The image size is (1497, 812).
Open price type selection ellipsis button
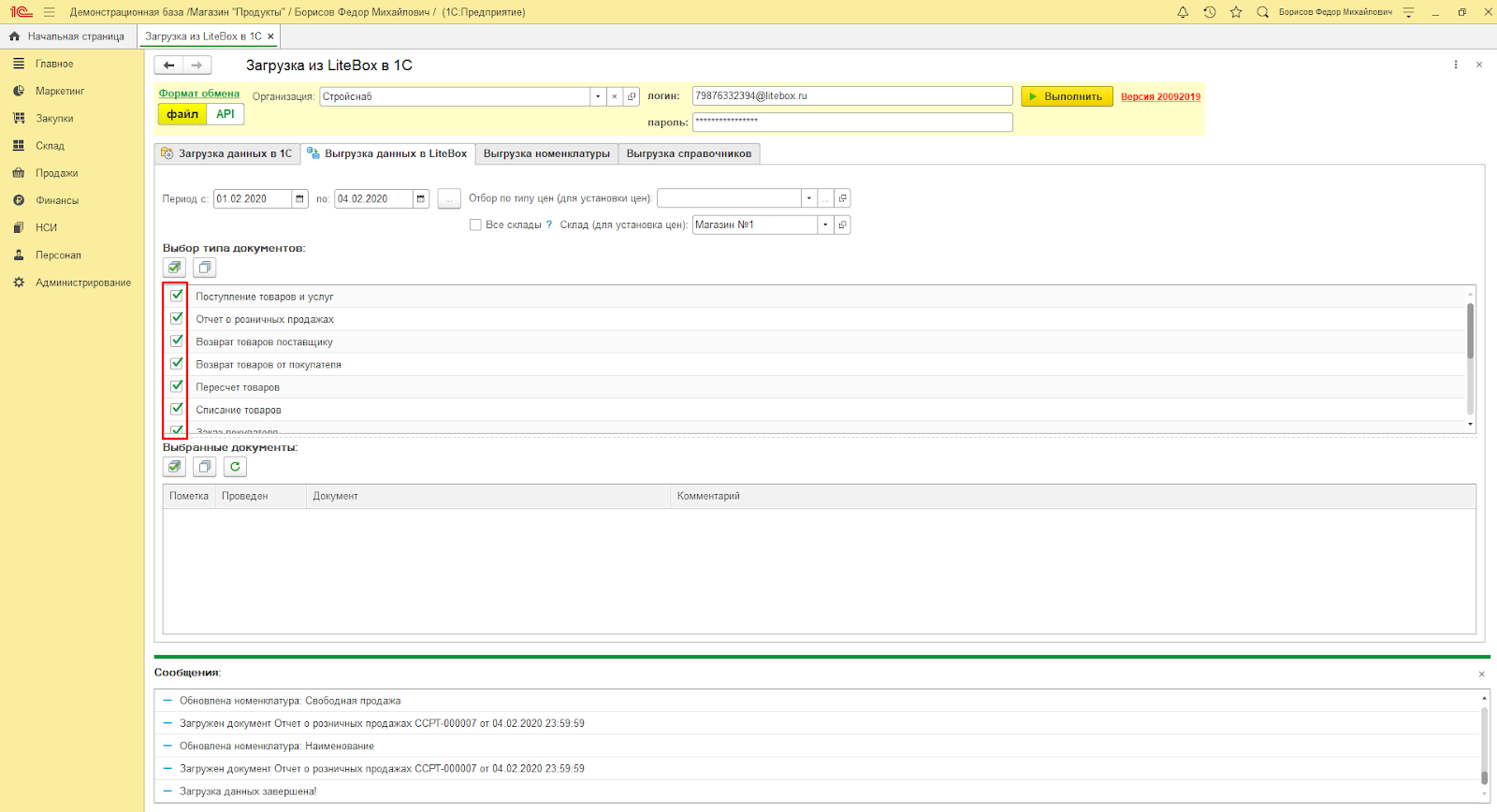click(x=825, y=198)
